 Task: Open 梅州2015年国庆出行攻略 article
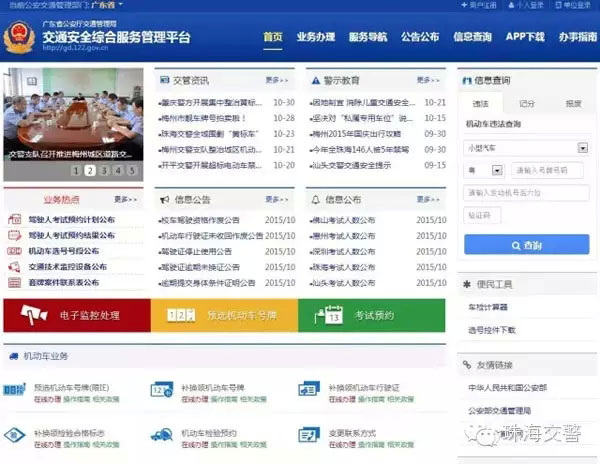355,134
